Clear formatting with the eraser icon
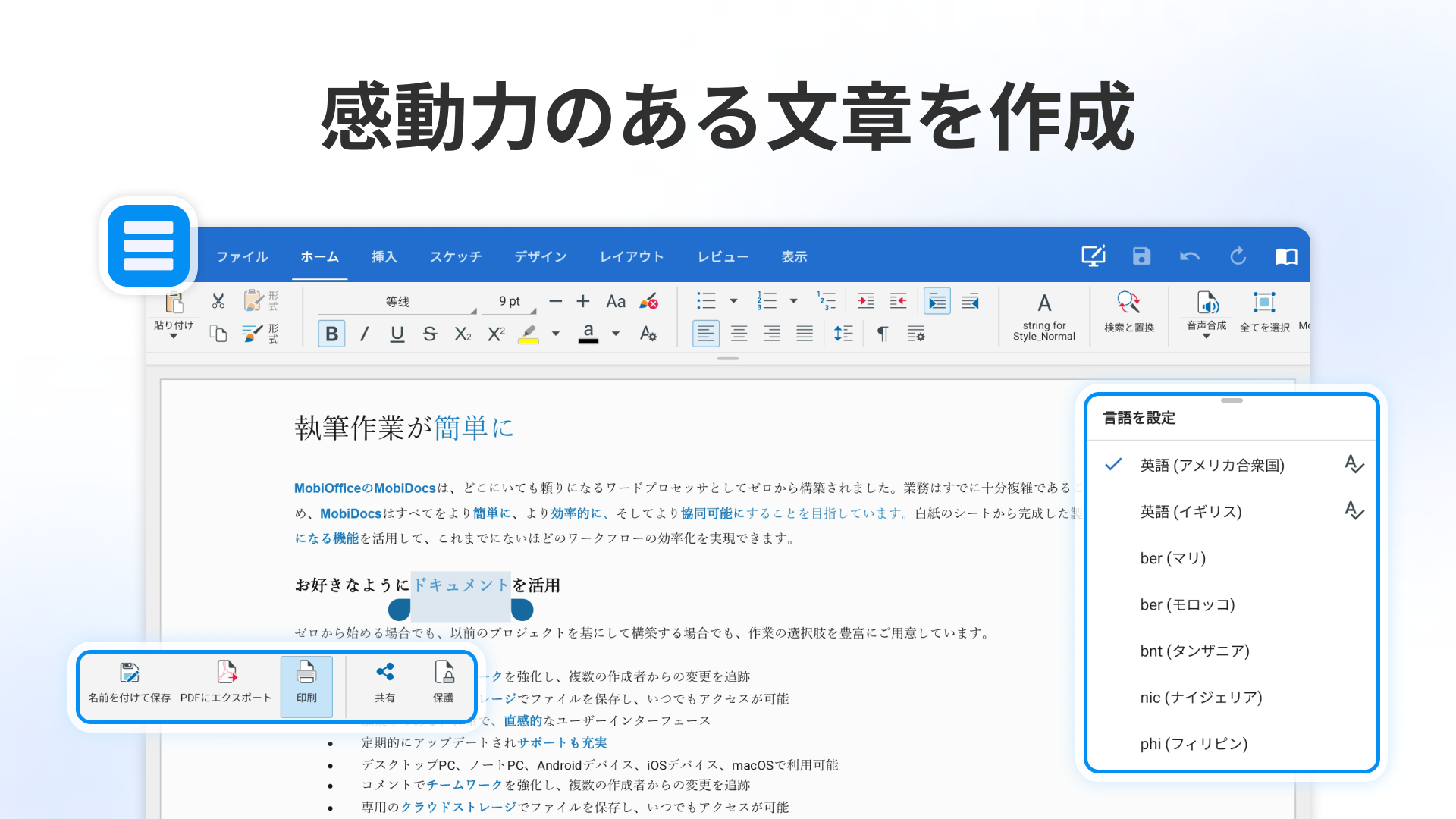This screenshot has height=819, width=1456. tap(648, 302)
